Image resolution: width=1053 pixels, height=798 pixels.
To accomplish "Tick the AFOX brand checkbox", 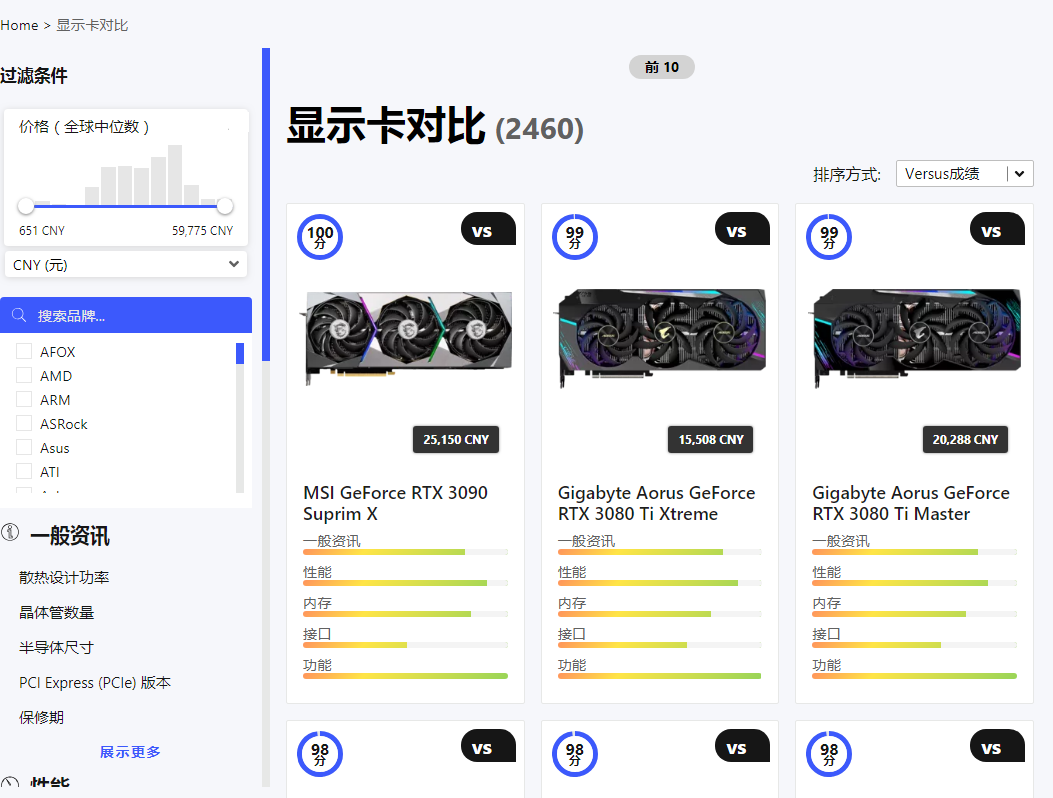I will tap(24, 351).
